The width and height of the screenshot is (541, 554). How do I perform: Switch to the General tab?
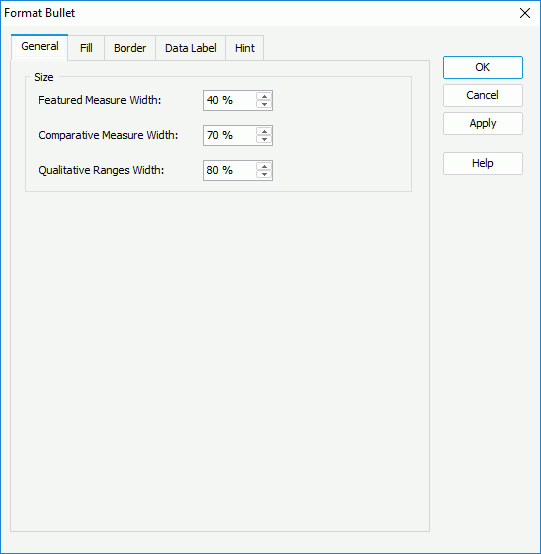pyautogui.click(x=40, y=47)
